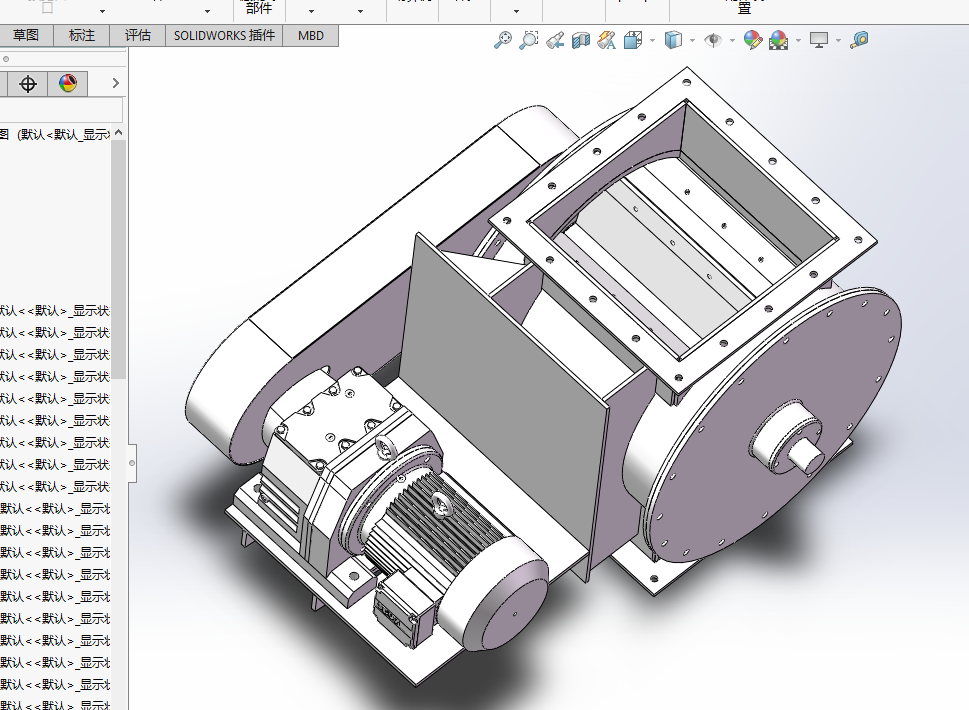Expand the Apply Scene dropdown arrow
Image resolution: width=969 pixels, height=710 pixels.
click(798, 41)
